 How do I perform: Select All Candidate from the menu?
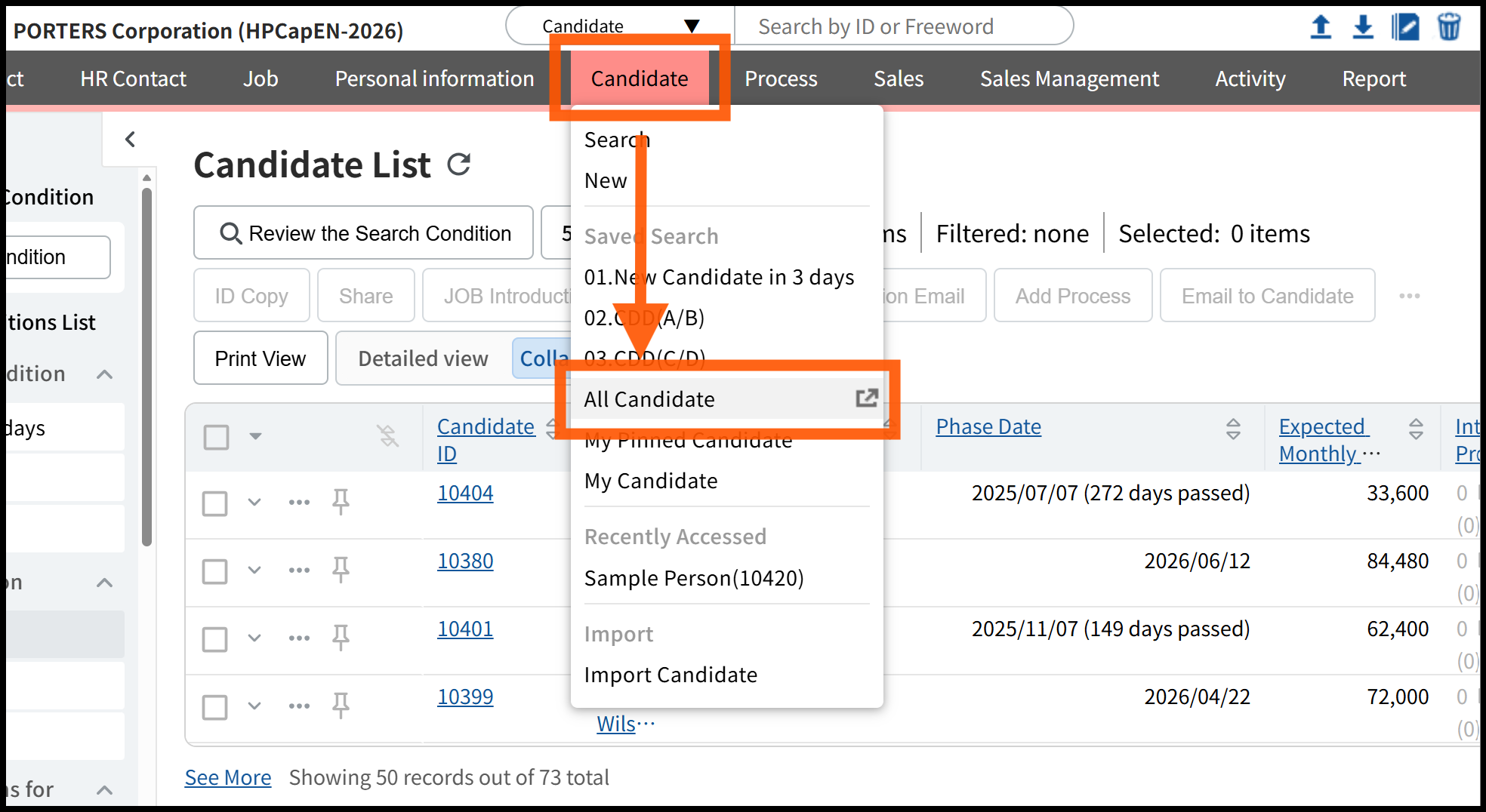[649, 399]
